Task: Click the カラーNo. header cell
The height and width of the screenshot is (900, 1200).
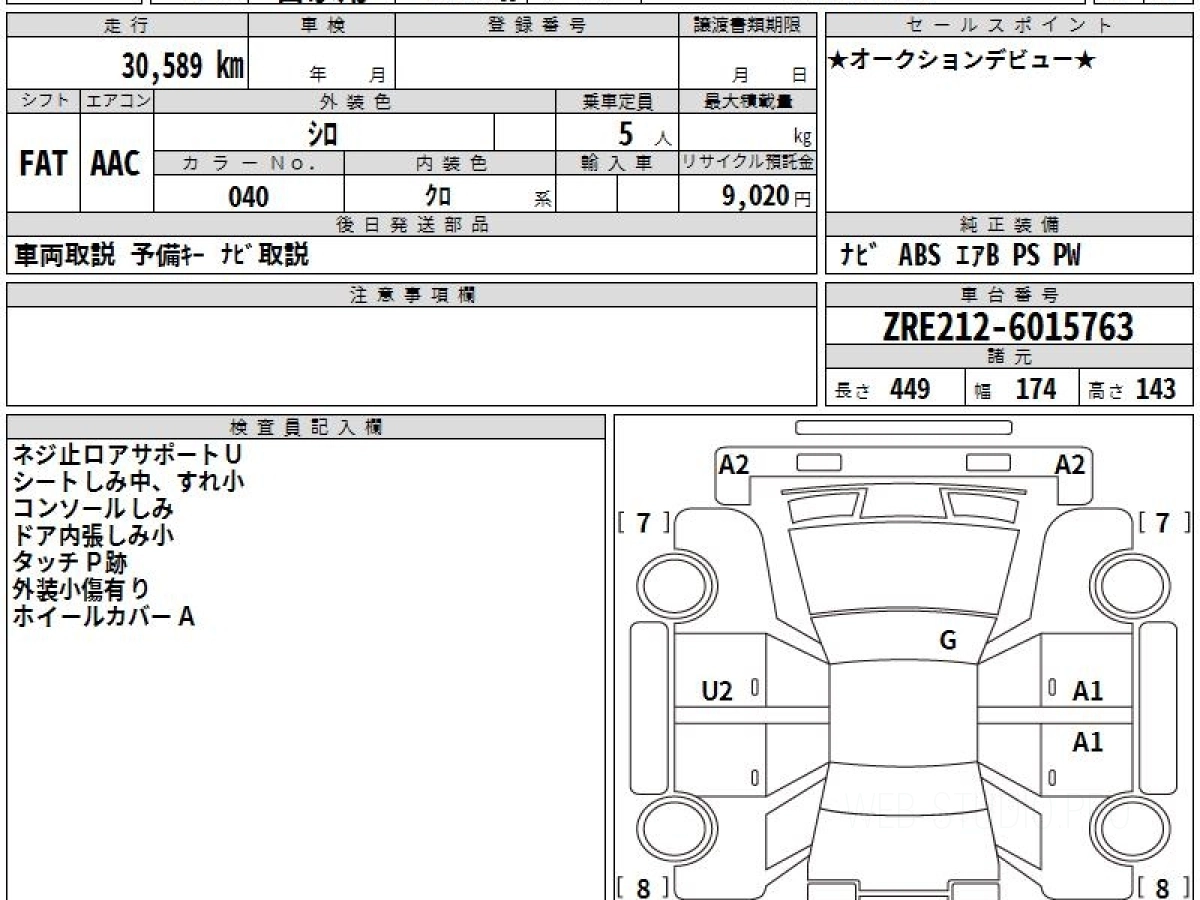Action: pos(249,163)
